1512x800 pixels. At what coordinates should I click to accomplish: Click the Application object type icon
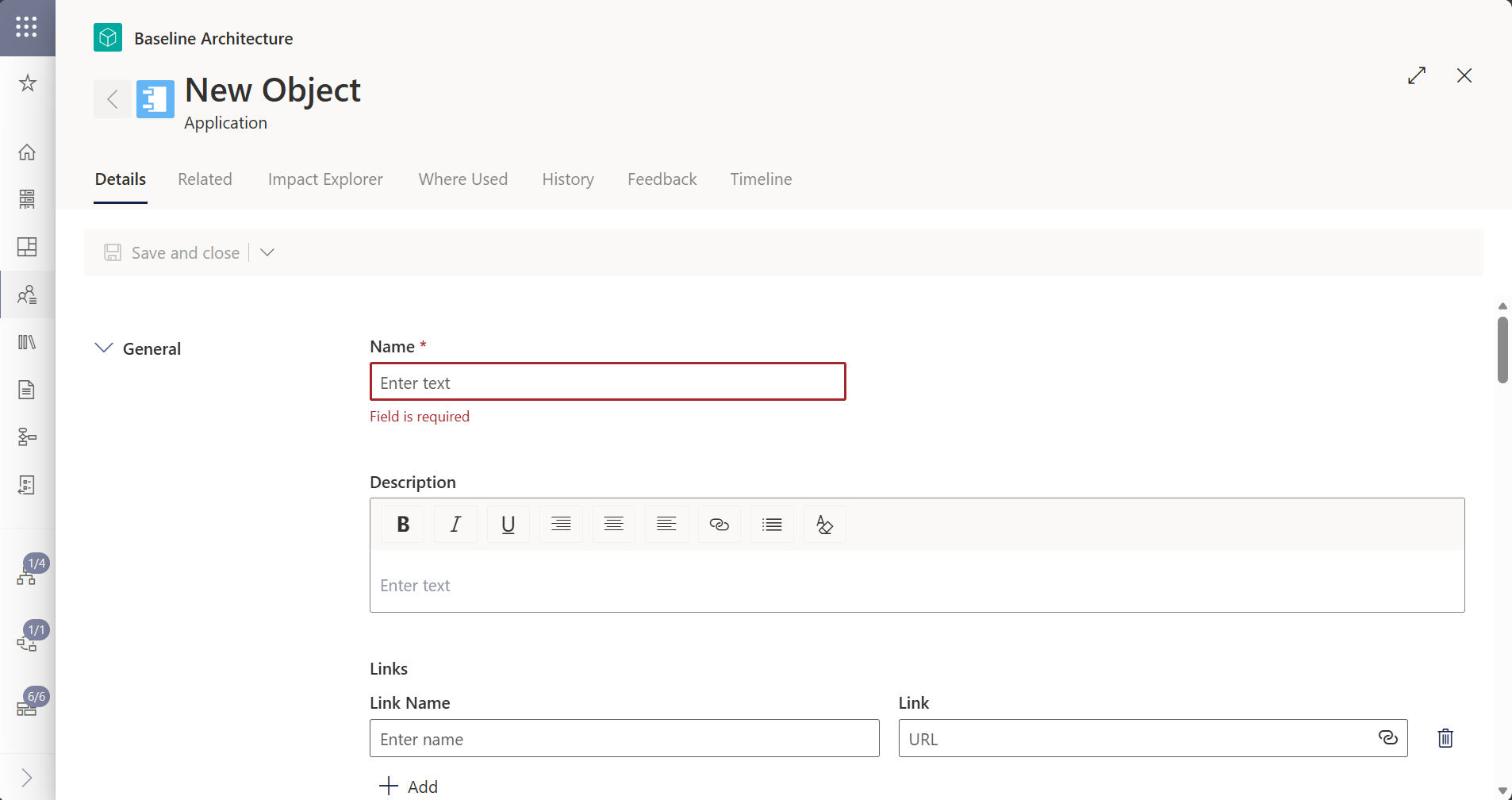click(155, 99)
